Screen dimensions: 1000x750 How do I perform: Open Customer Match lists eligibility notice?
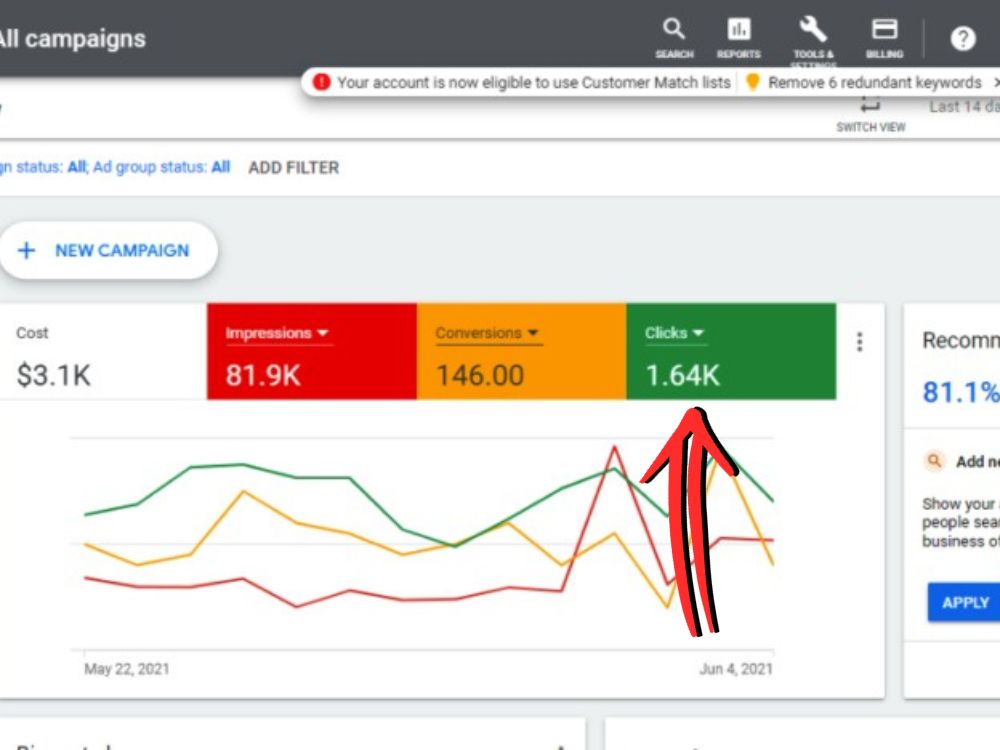pyautogui.click(x=533, y=82)
